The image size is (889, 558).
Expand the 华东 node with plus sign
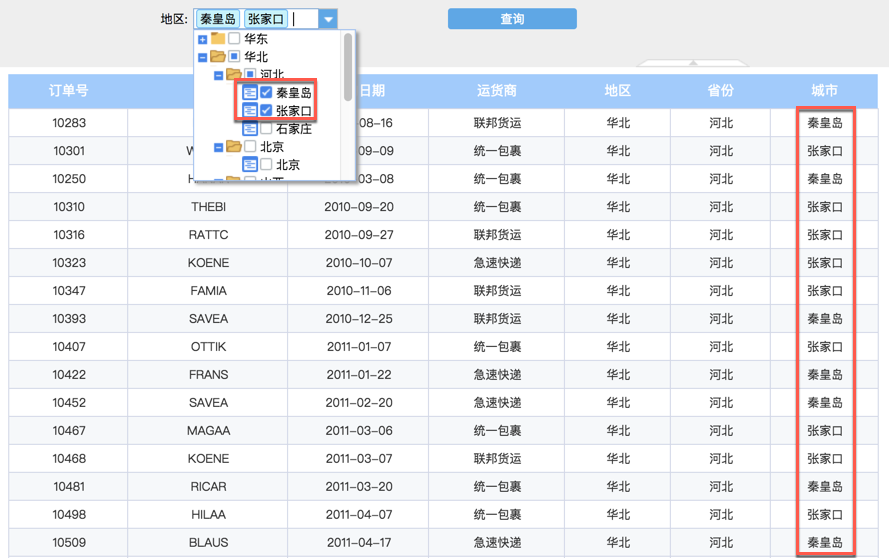pyautogui.click(x=202, y=40)
